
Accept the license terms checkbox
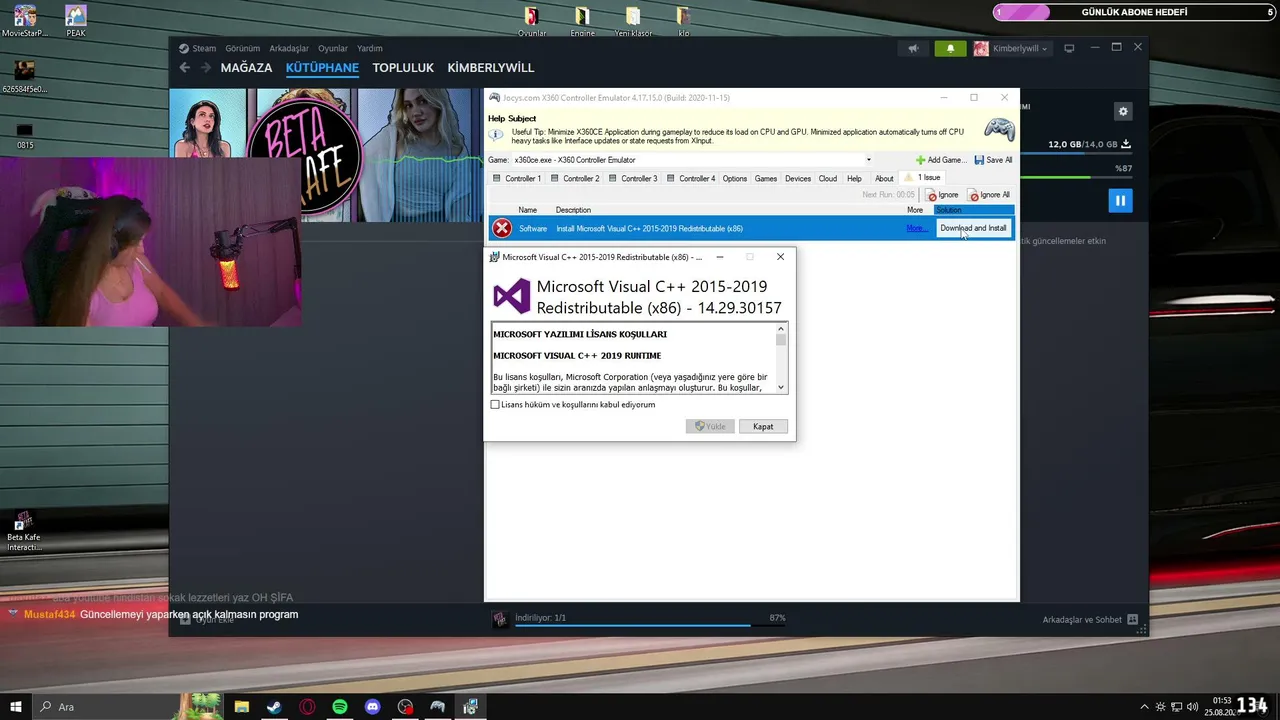tap(495, 405)
